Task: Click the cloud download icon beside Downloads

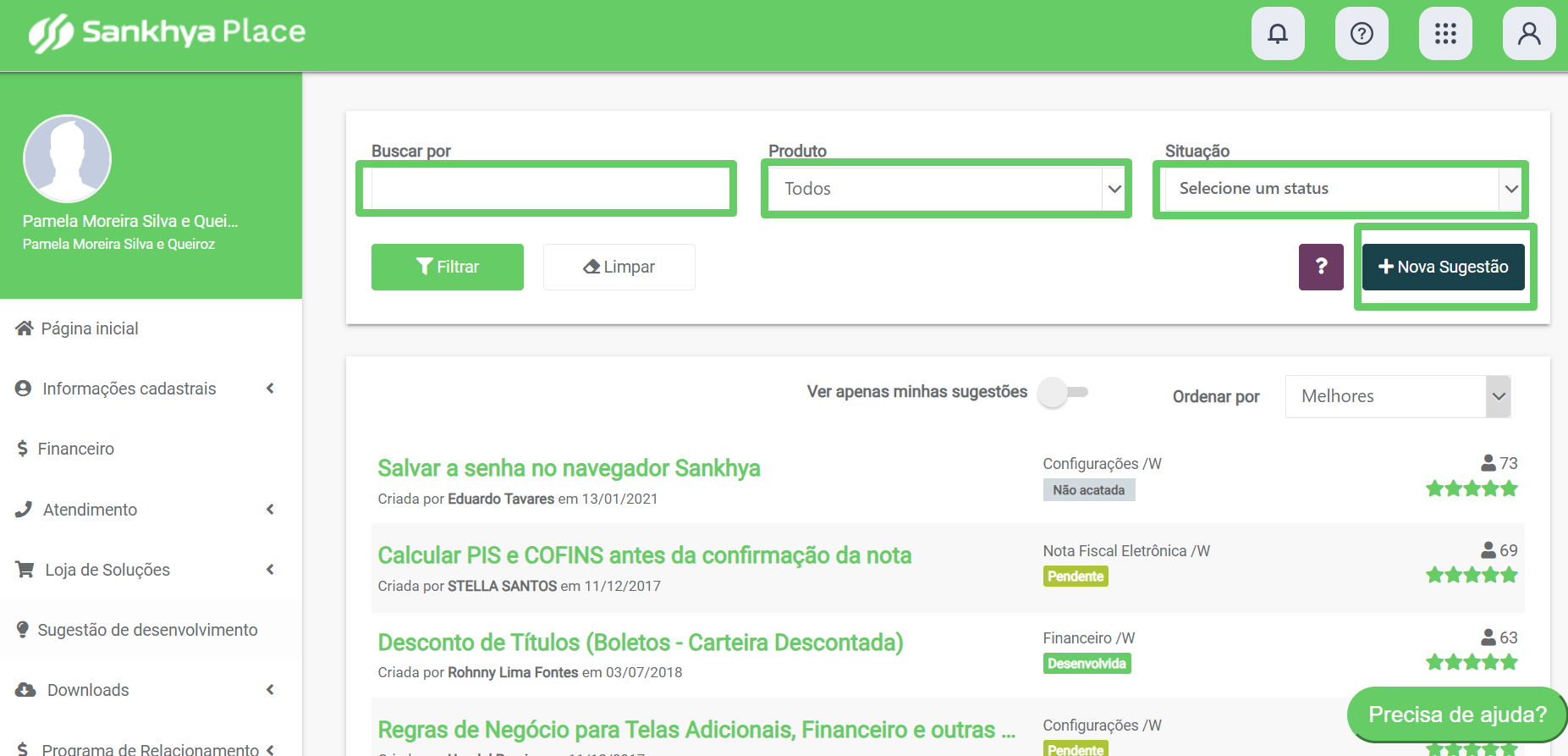Action: 25,690
